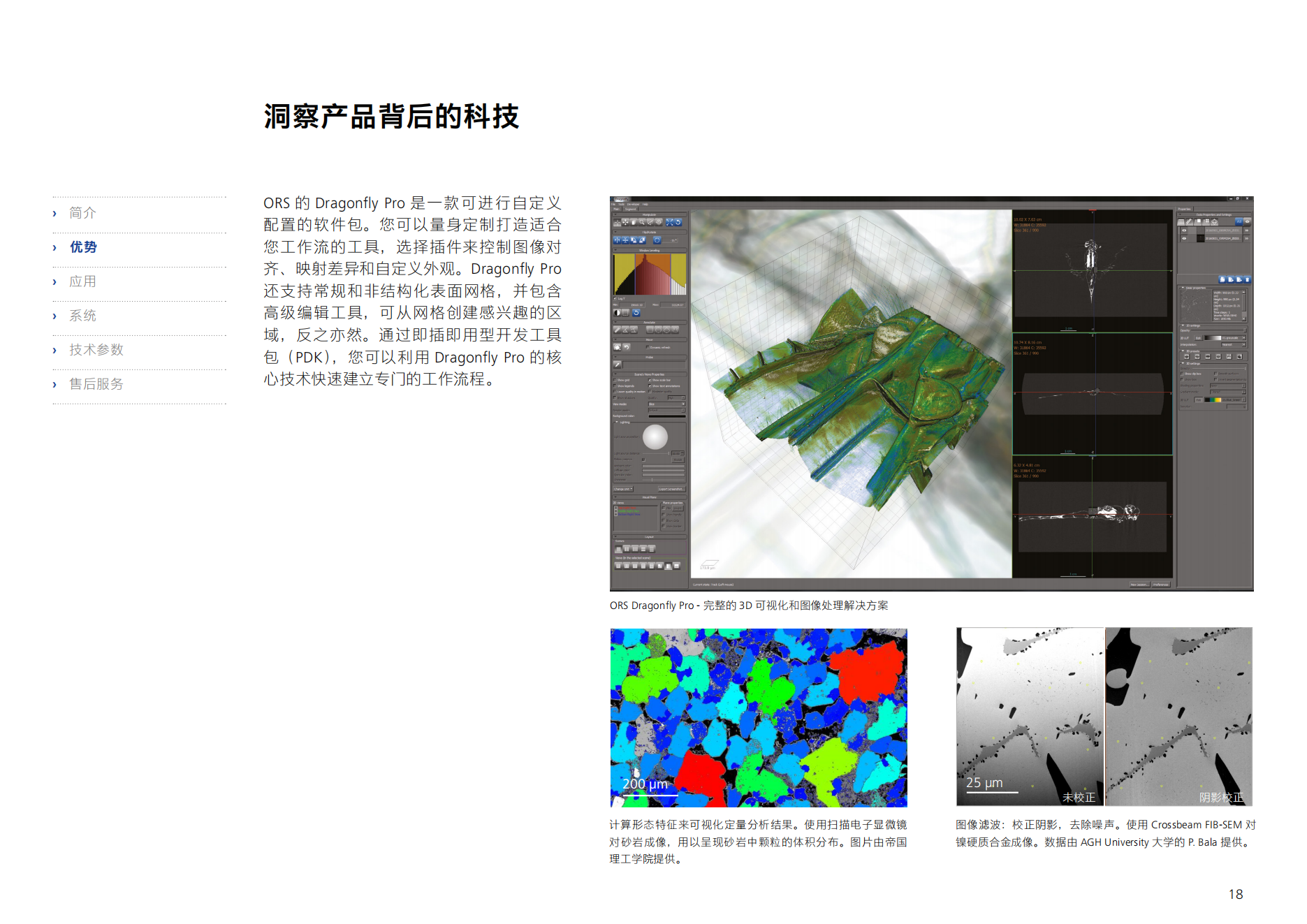Viewport: 1307px width, 924px height.
Task: Click the pencil icon in Data Properties toolbar
Action: click(1189, 221)
